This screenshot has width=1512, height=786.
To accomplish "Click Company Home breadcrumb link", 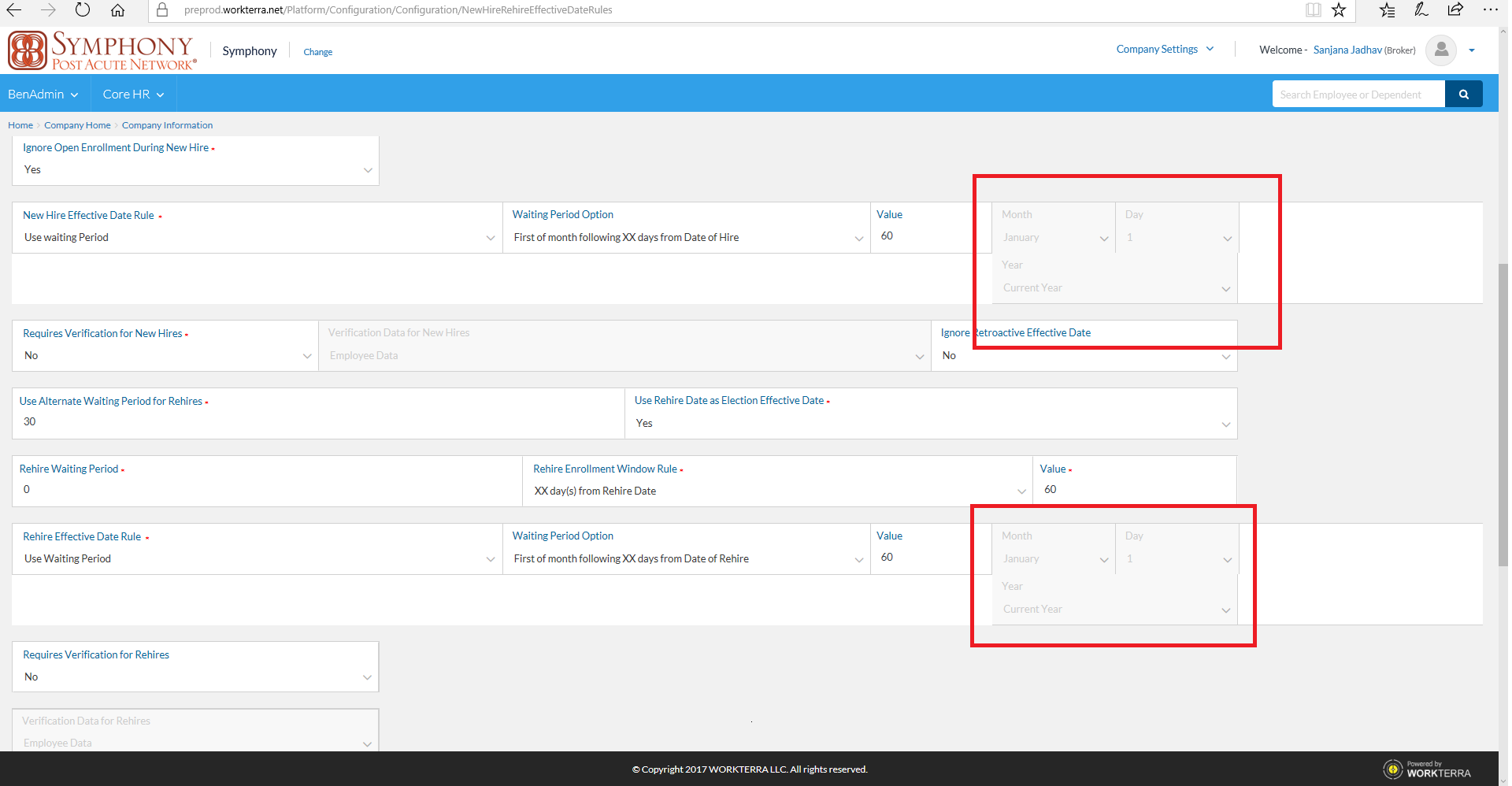I will (77, 125).
